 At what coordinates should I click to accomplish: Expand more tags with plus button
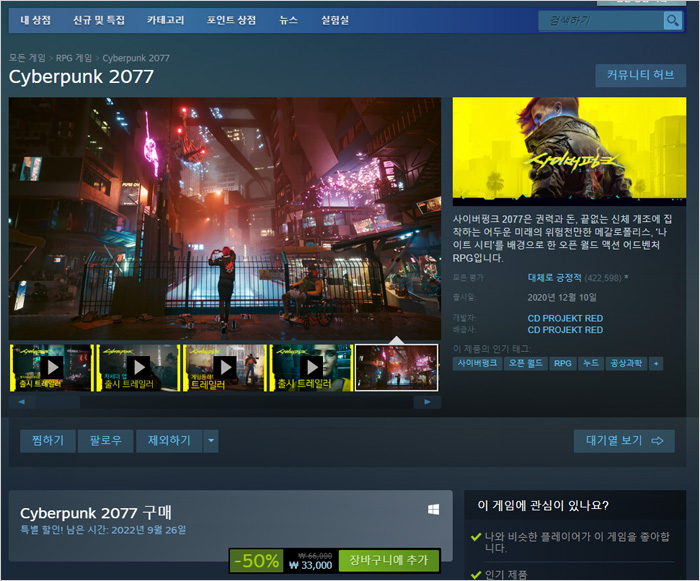tap(656, 364)
